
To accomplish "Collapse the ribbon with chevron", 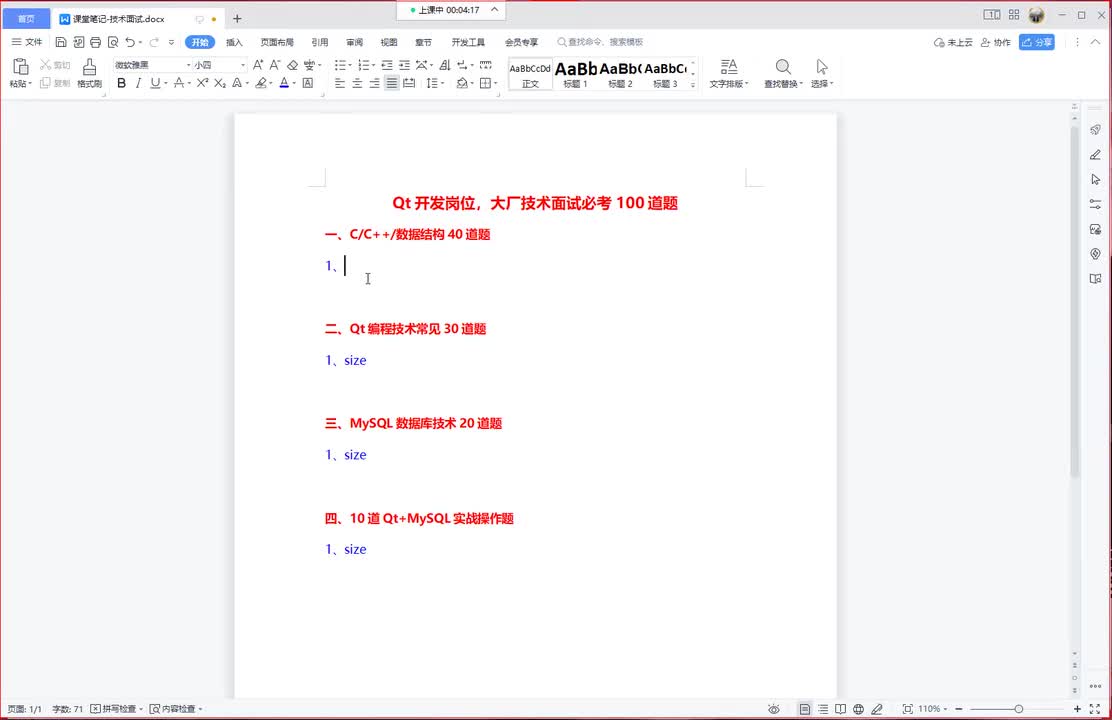I will (x=1096, y=42).
